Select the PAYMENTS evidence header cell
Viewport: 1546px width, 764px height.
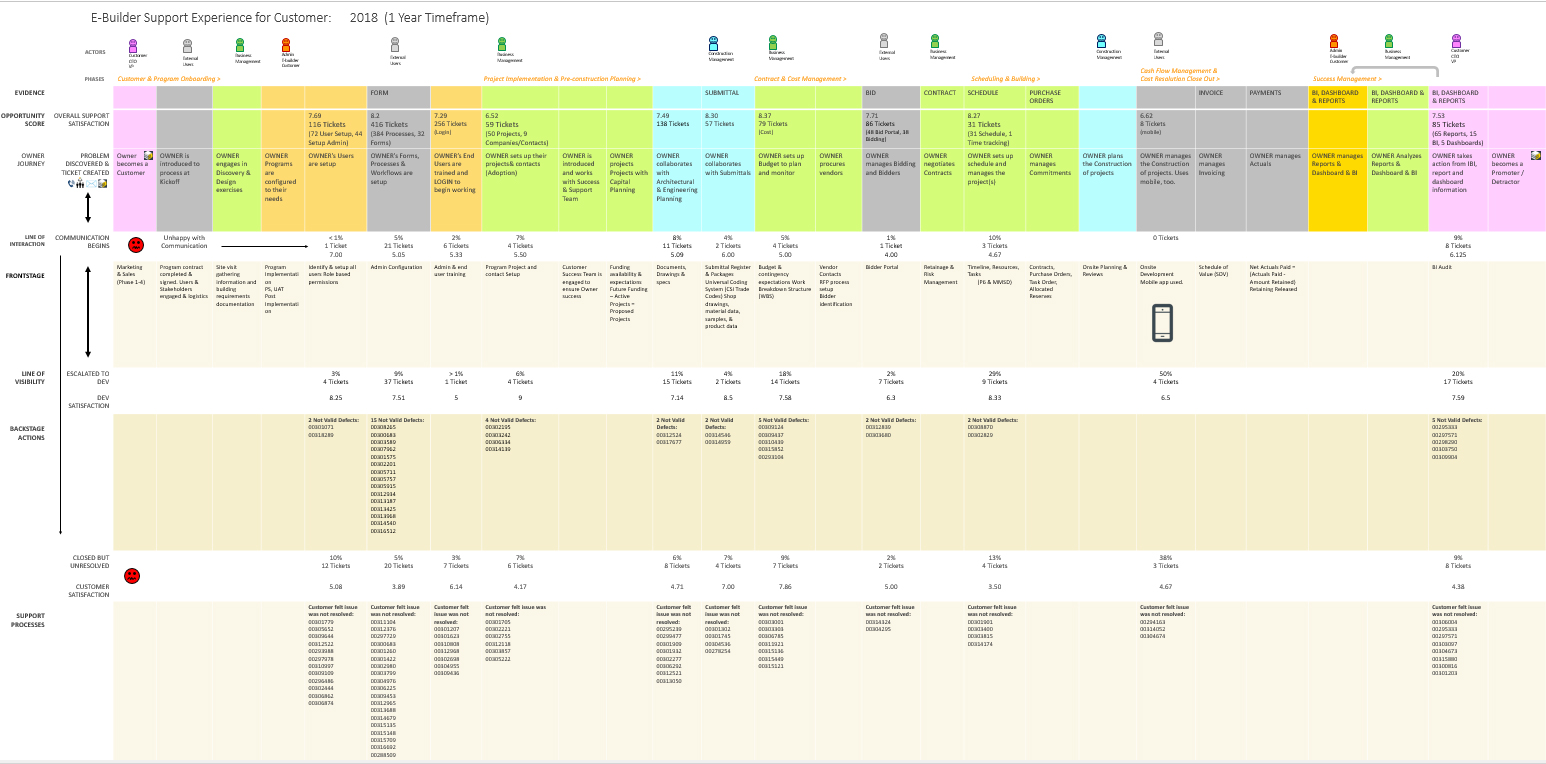[x=1276, y=98]
